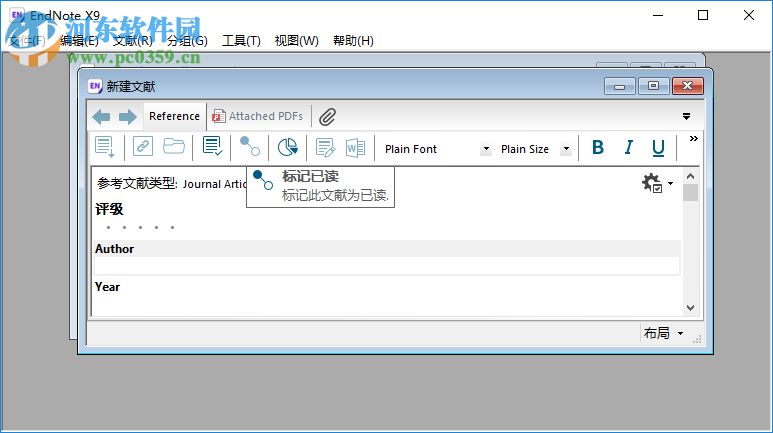Switch to the Reference tab
This screenshot has width=773, height=433.
[x=175, y=116]
